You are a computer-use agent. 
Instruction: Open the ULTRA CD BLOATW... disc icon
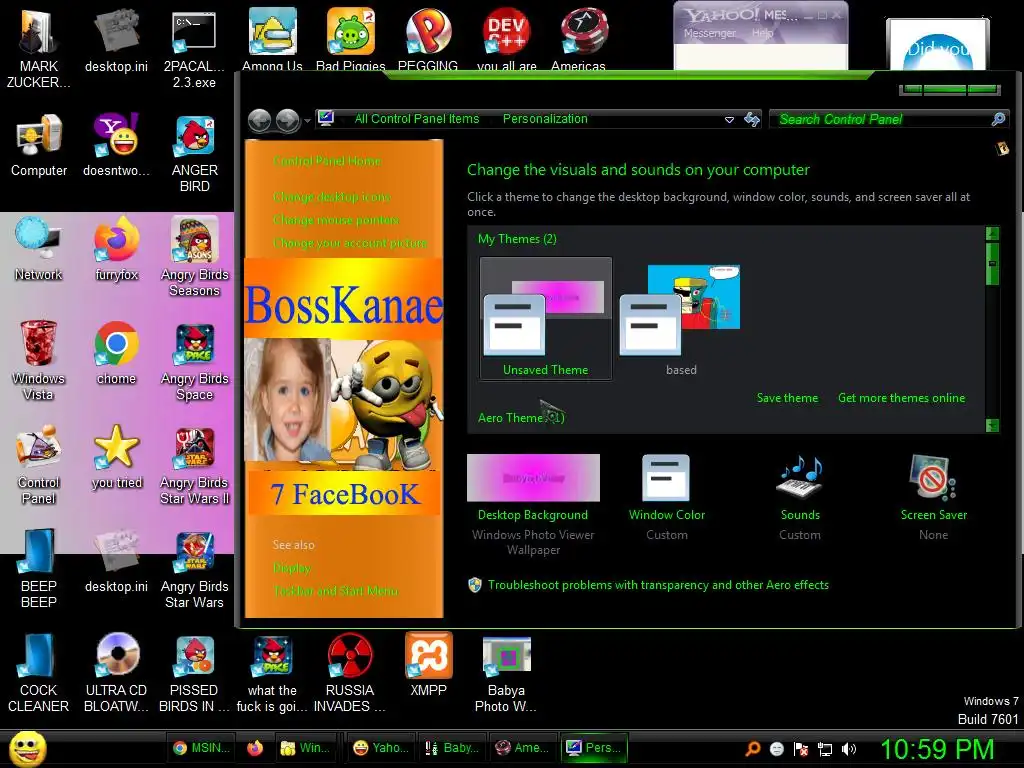pos(116,656)
